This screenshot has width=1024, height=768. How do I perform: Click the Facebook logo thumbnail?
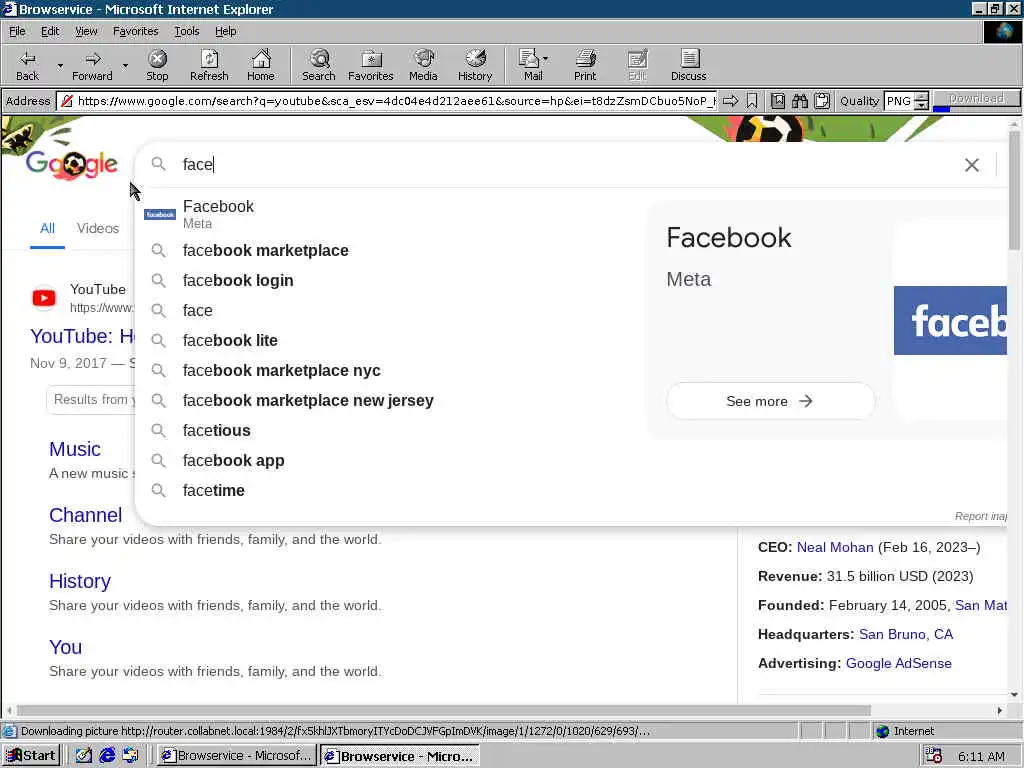click(x=950, y=320)
